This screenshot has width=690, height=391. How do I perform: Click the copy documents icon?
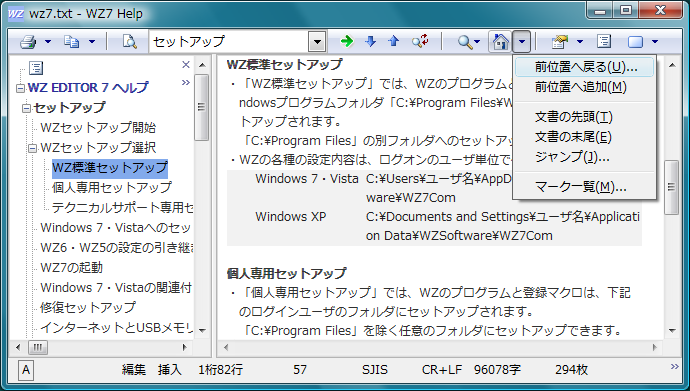71,42
